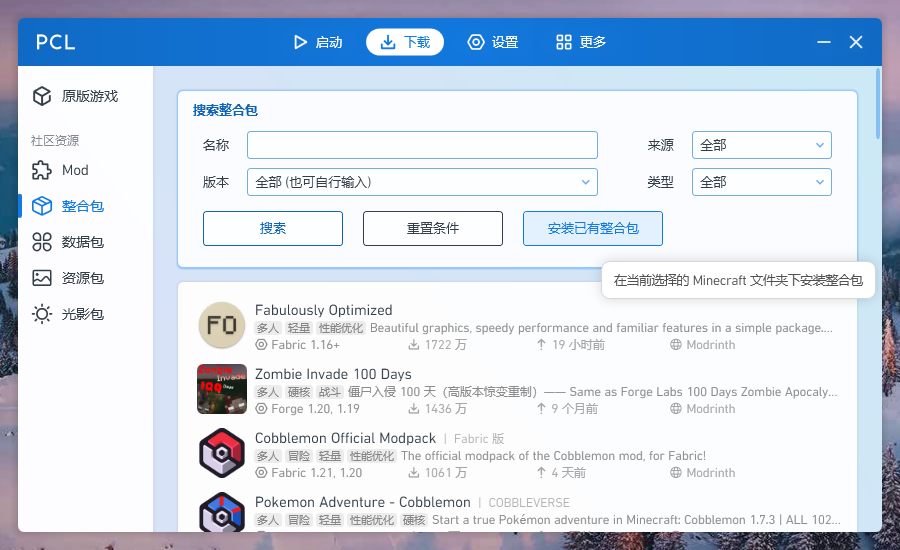Click the PCL logo
This screenshot has width=900, height=550.
(x=56, y=42)
